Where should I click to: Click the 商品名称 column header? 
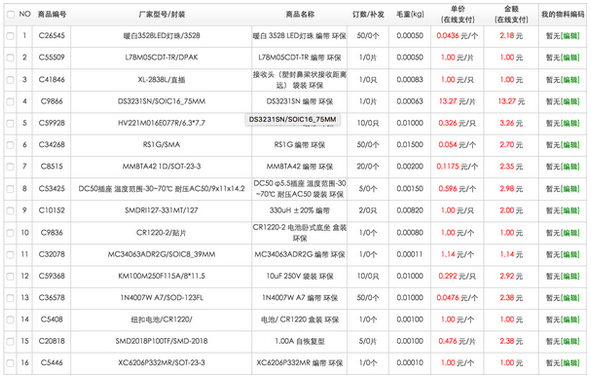[x=300, y=15]
